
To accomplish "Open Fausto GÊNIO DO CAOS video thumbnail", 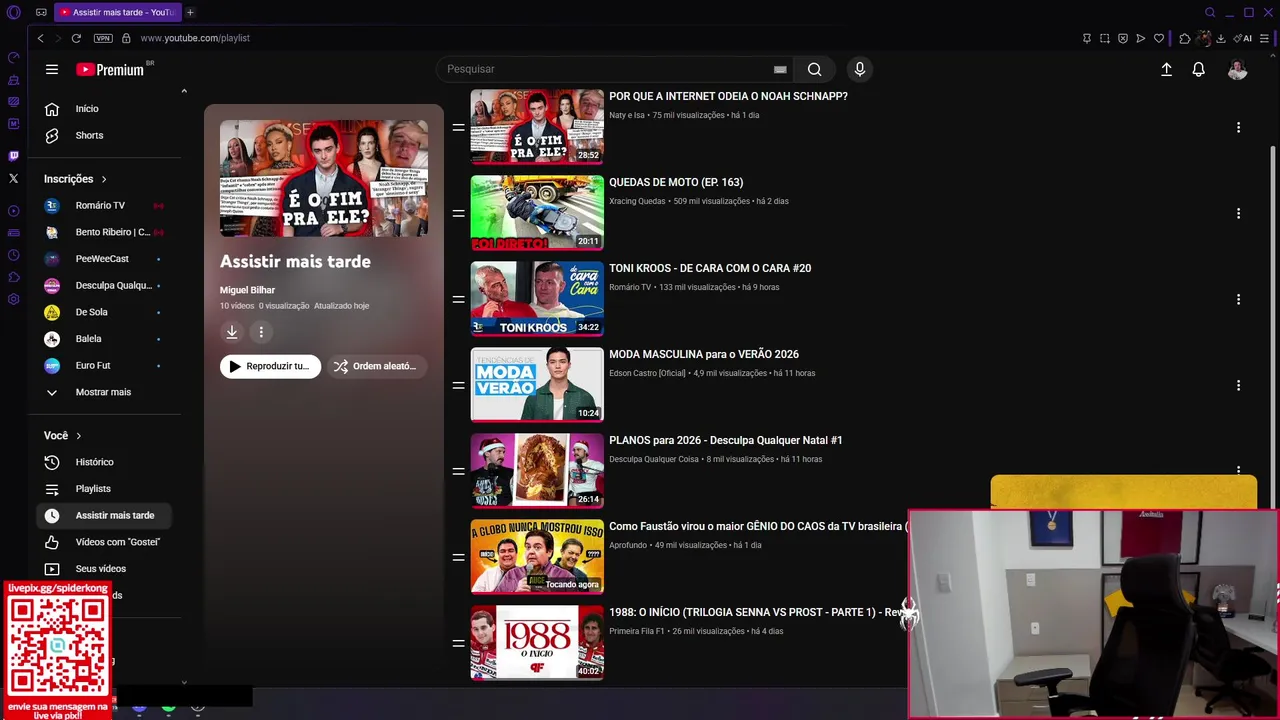I will pos(537,556).
